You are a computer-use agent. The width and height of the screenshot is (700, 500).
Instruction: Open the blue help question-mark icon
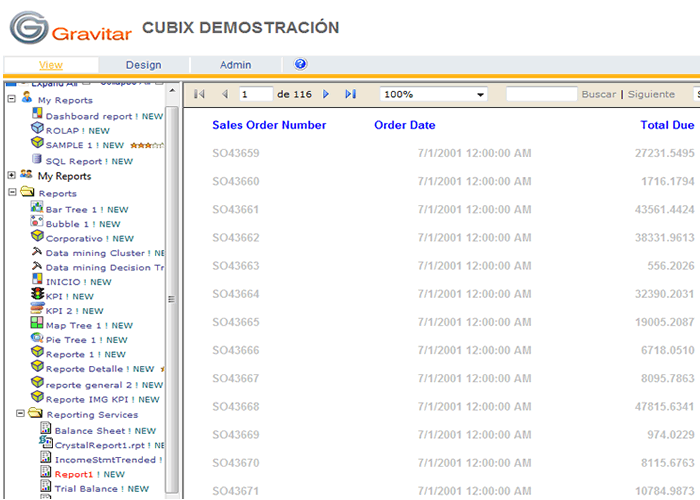pyautogui.click(x=300, y=64)
